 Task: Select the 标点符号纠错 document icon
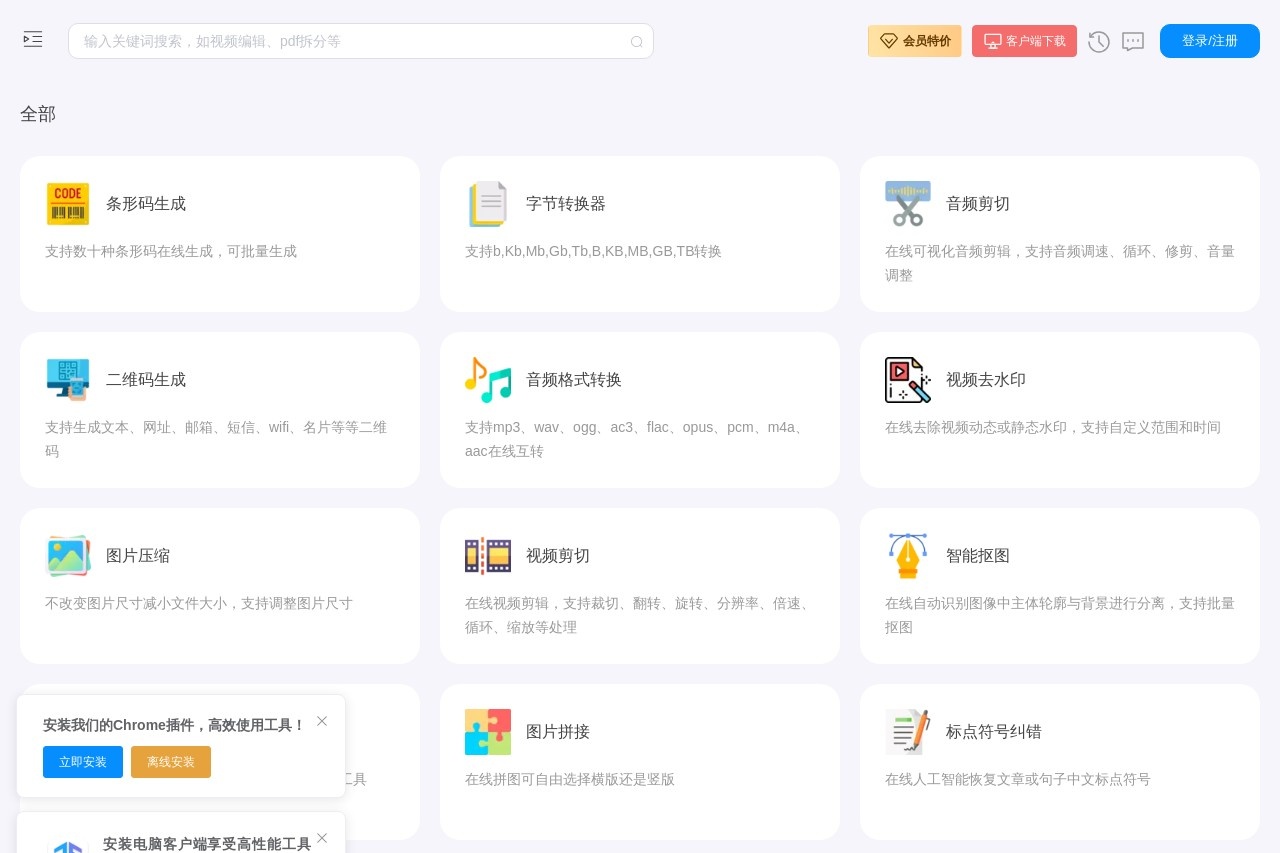coord(907,732)
